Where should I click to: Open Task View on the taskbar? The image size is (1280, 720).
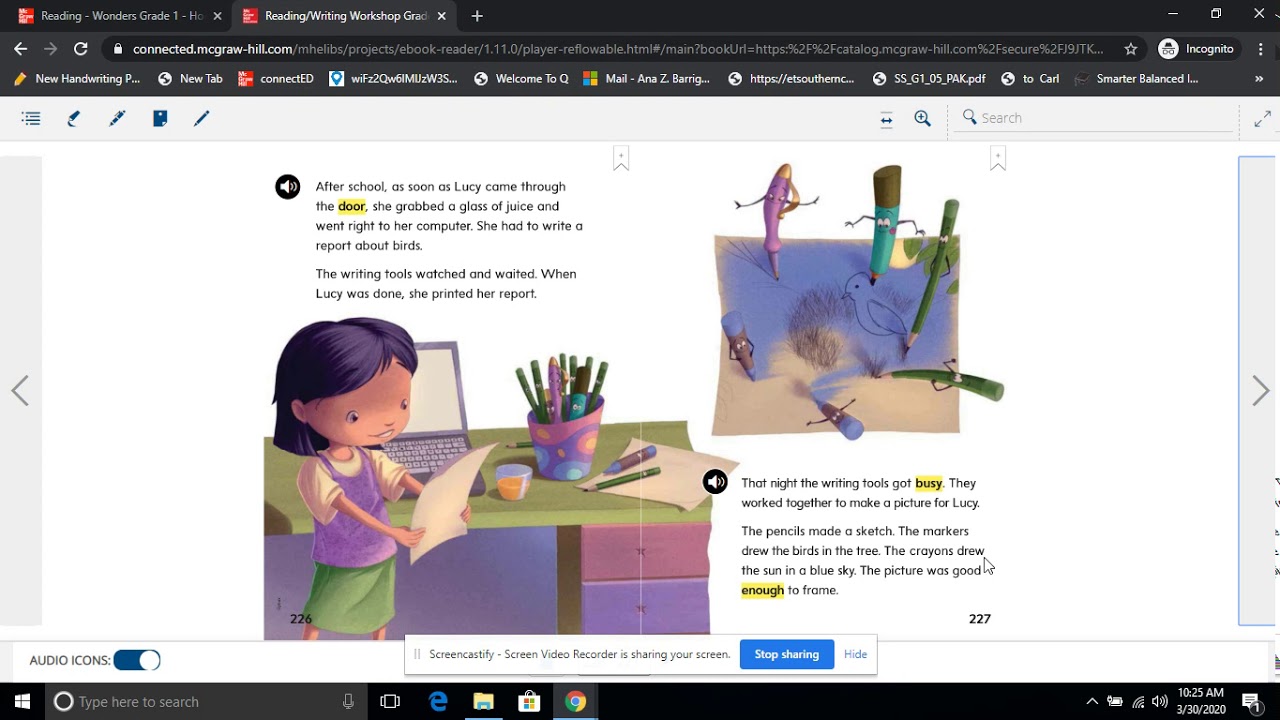(x=390, y=702)
